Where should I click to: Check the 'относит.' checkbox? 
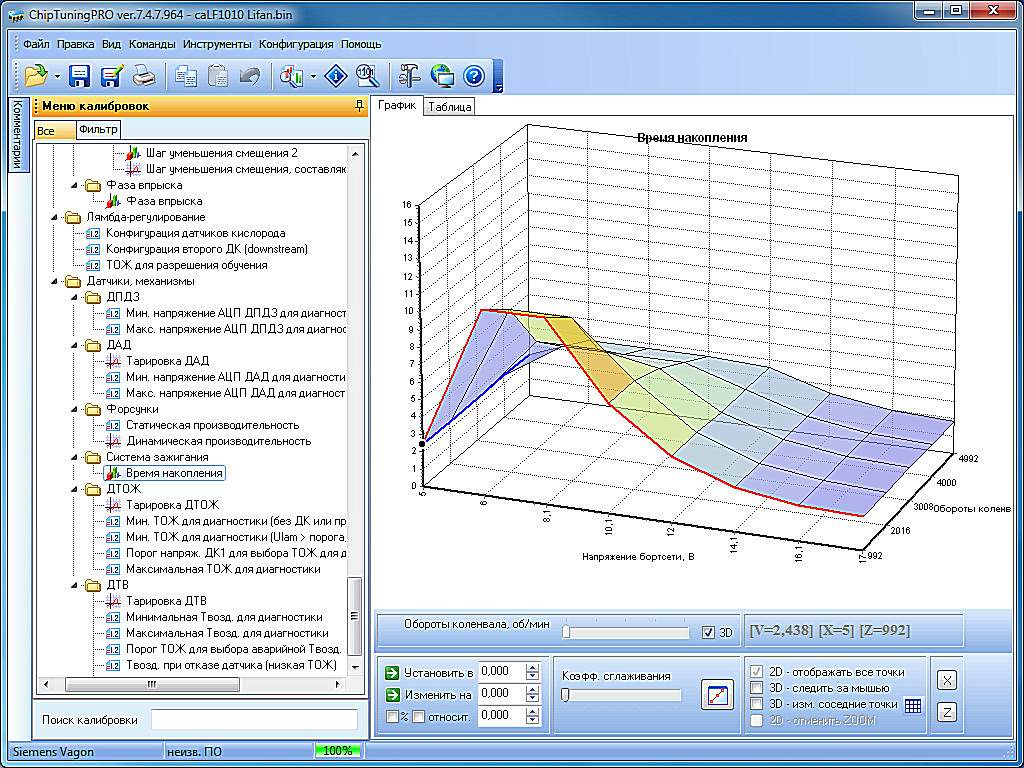[419, 716]
